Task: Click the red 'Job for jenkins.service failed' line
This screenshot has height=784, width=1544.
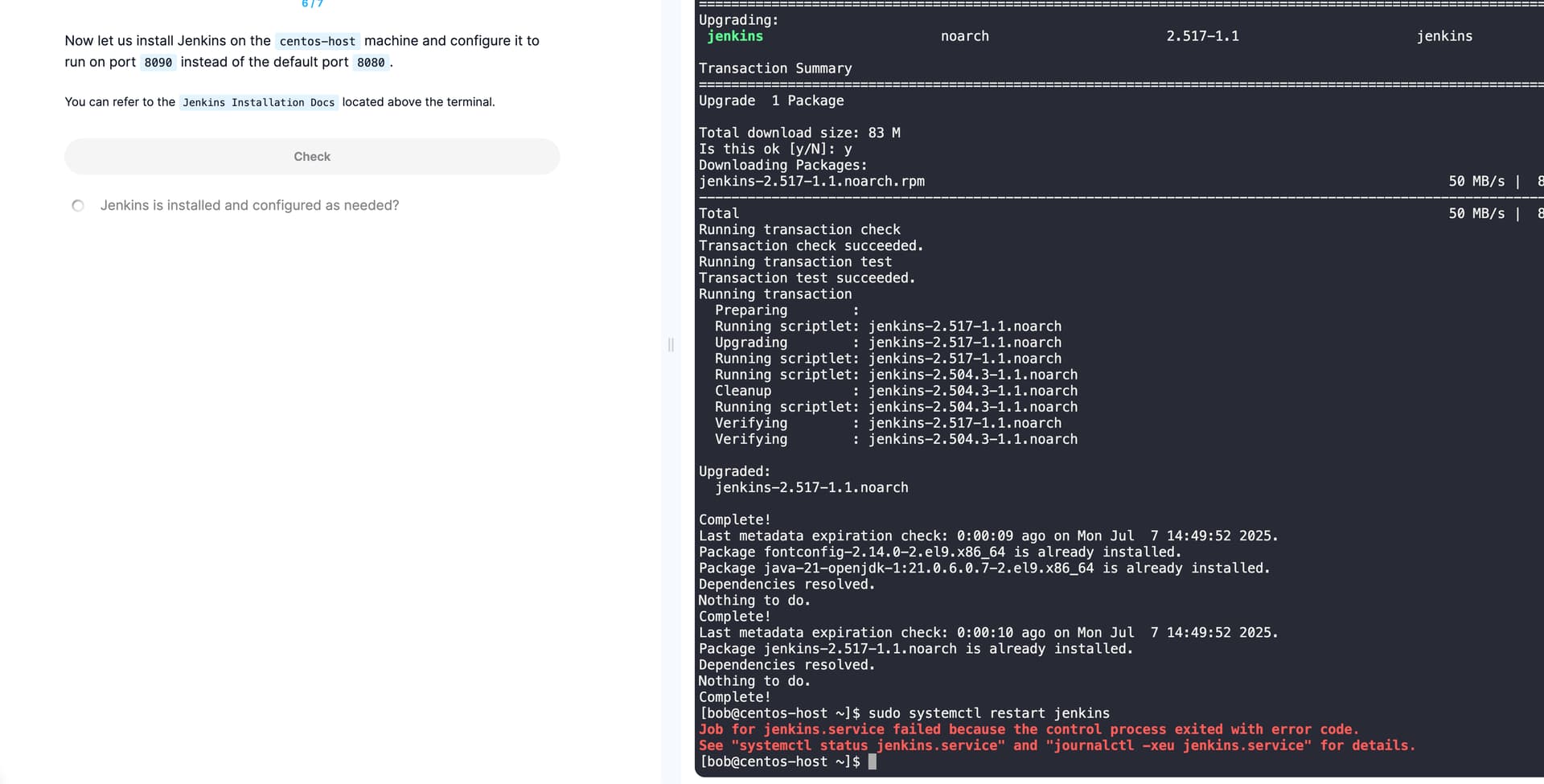Action: click(x=1028, y=729)
